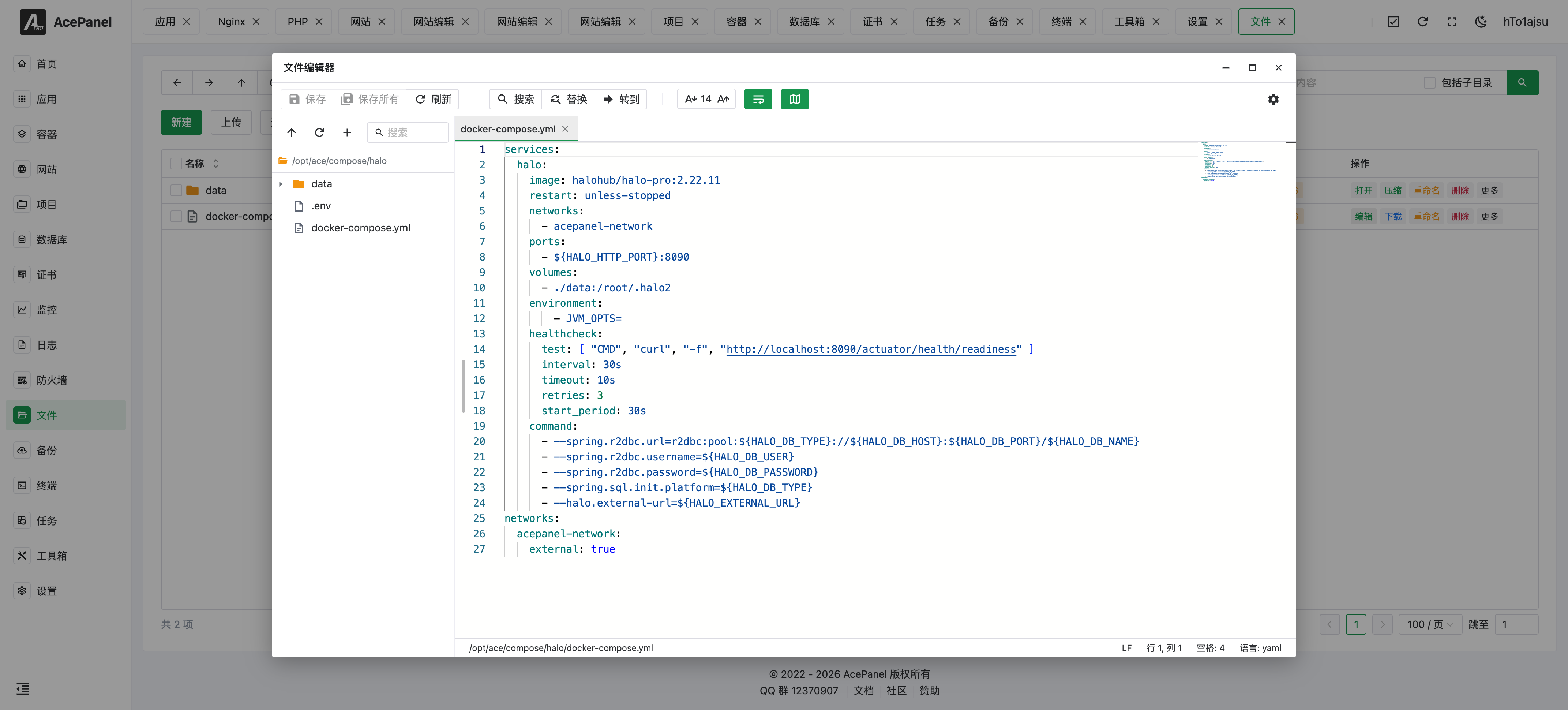Toggle the green minimap icon
The width and height of the screenshot is (1568, 710).
(x=794, y=99)
